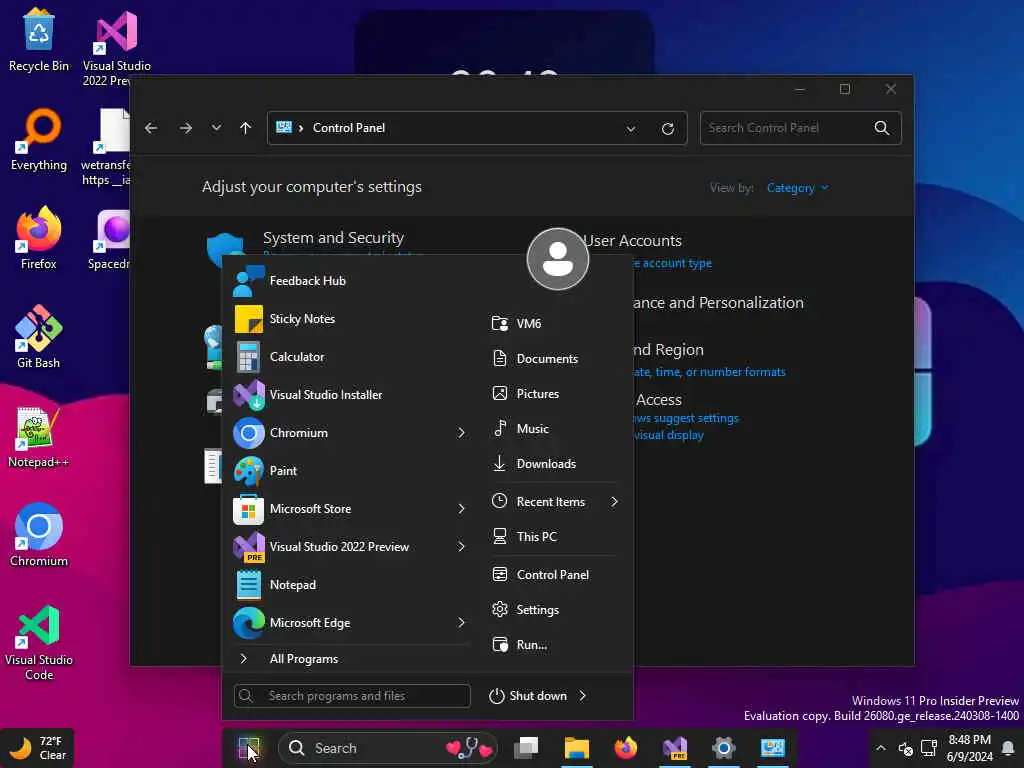1024x768 pixels.
Task: Show All Programs list
Action: click(351, 659)
